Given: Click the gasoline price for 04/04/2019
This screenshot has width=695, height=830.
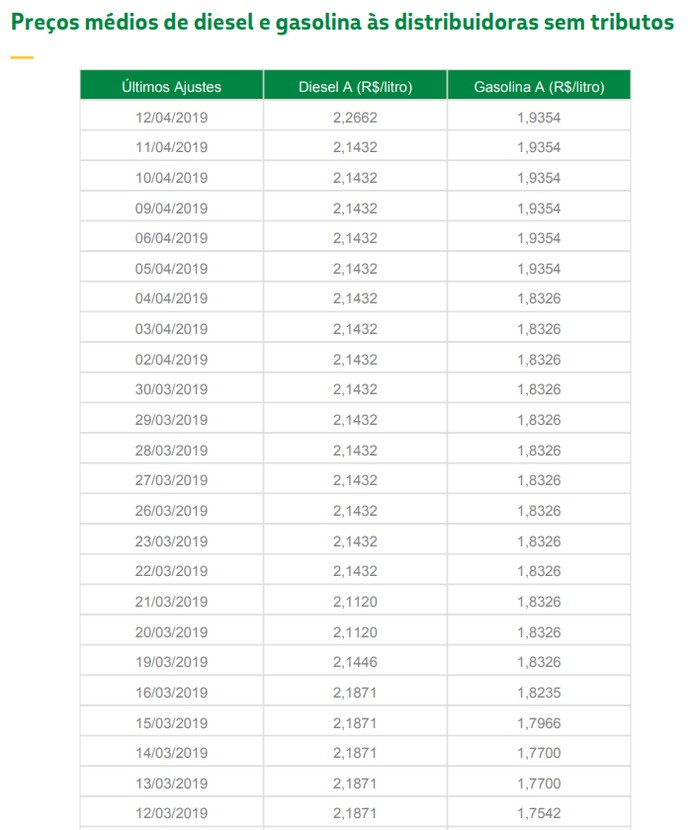Looking at the screenshot, I should pos(539,298).
